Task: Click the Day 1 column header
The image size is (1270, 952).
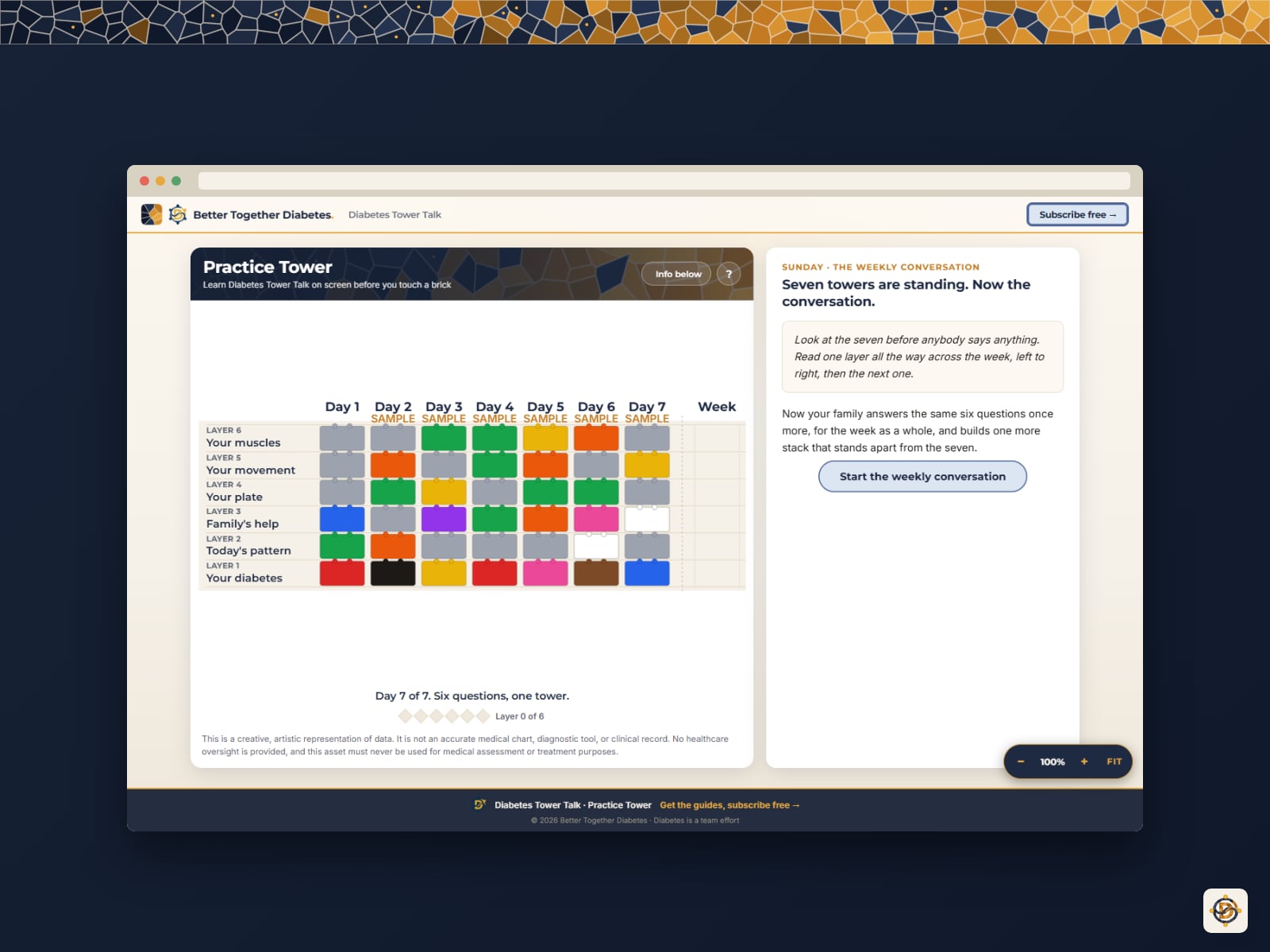Action: 342,406
